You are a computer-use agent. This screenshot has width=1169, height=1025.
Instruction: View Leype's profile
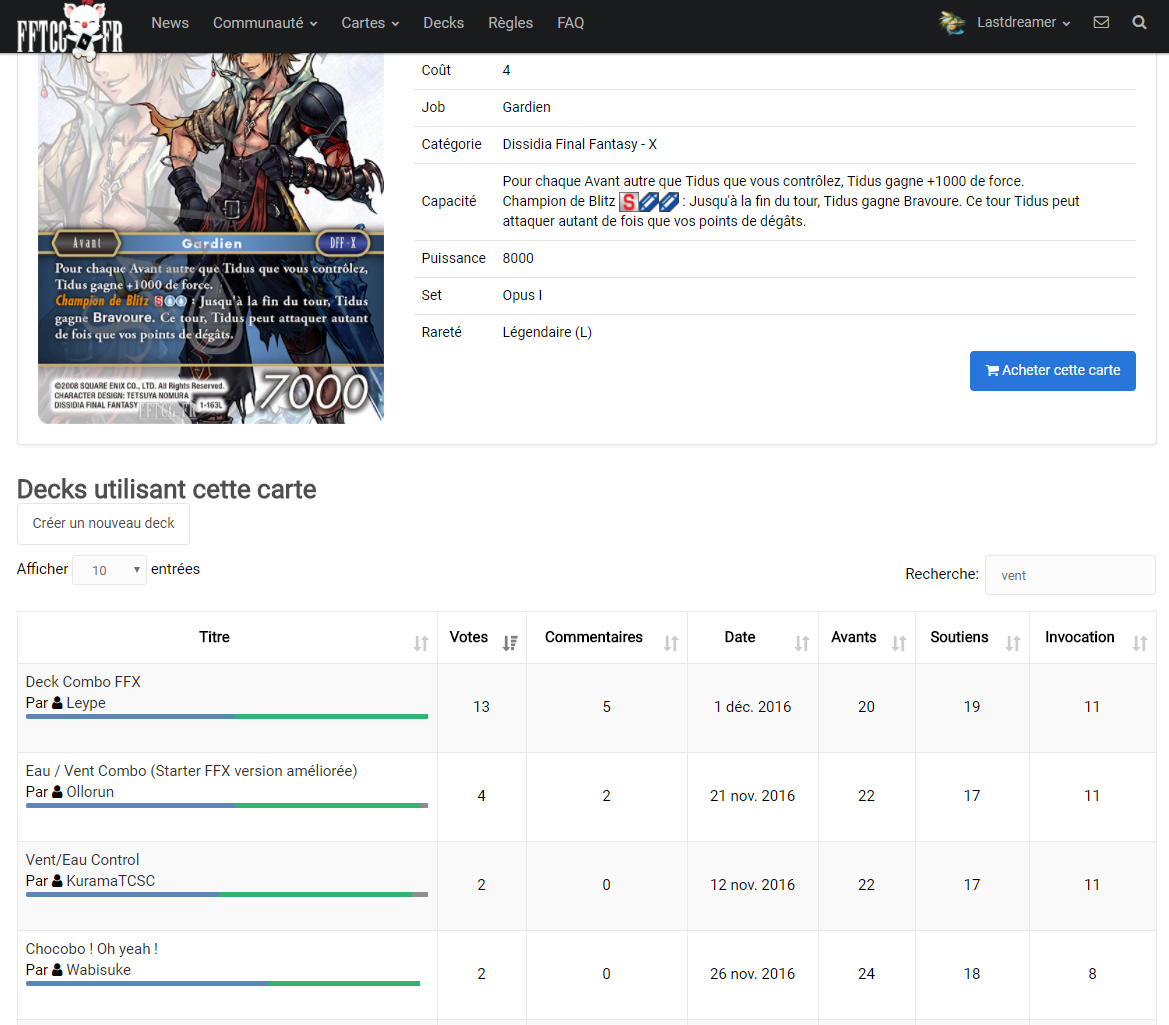[86, 703]
